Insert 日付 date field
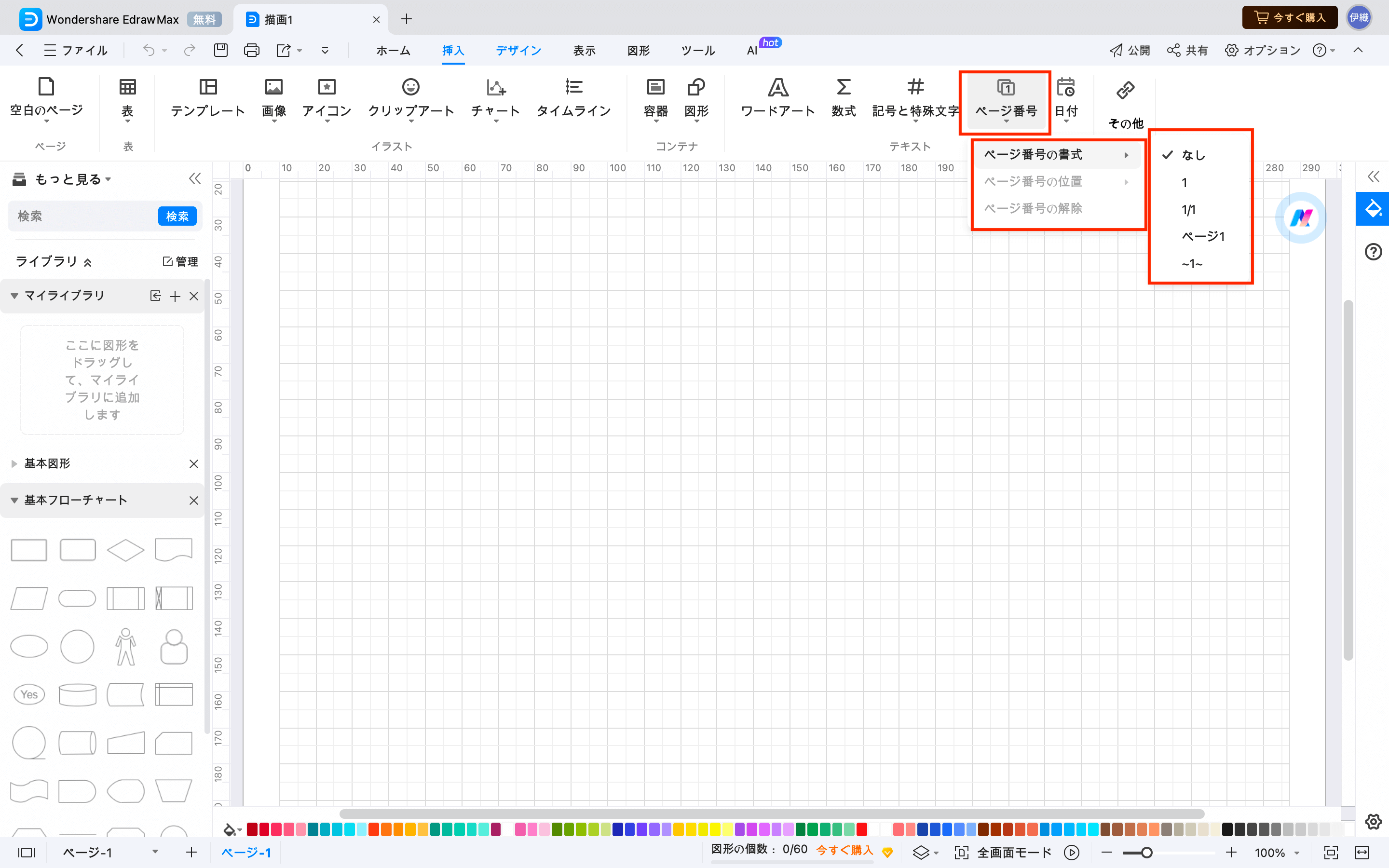 (1066, 99)
